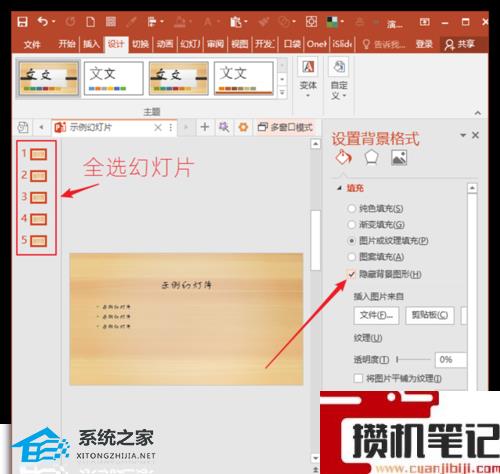Select slide 1 thumbnail
This screenshot has width=500, height=474.
pos(39,154)
